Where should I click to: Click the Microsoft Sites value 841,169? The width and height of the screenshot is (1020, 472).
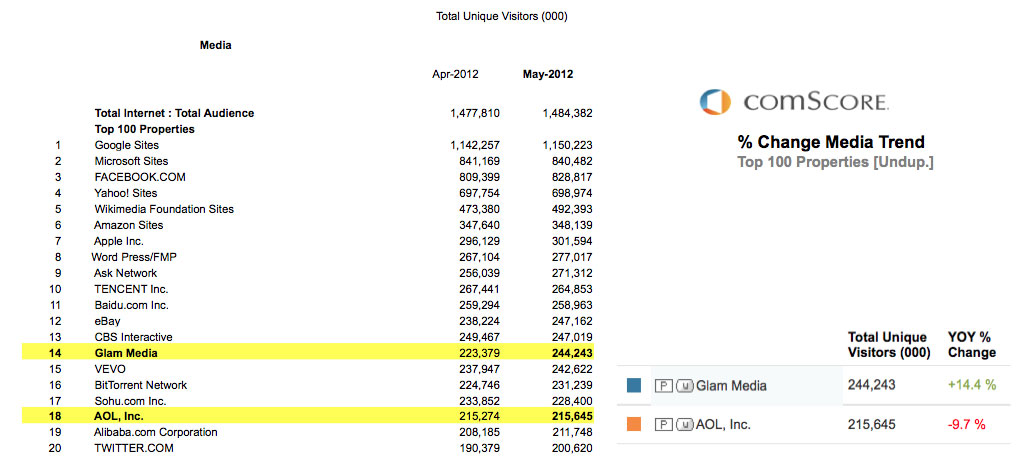481,161
